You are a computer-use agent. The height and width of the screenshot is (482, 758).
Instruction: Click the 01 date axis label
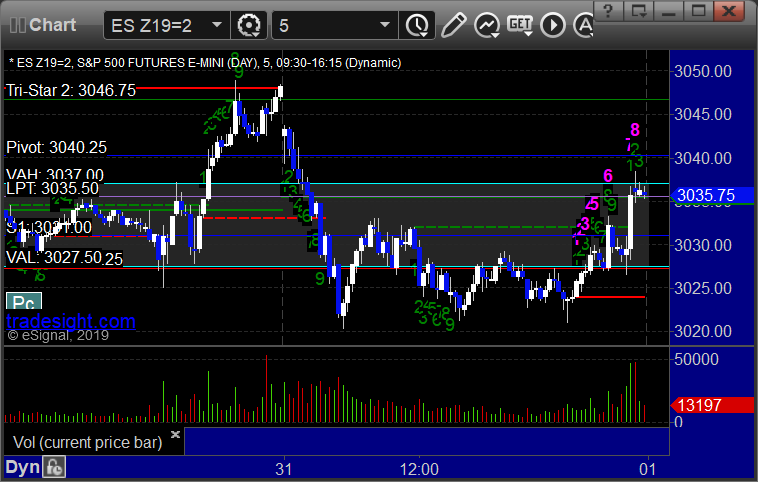tap(647, 469)
